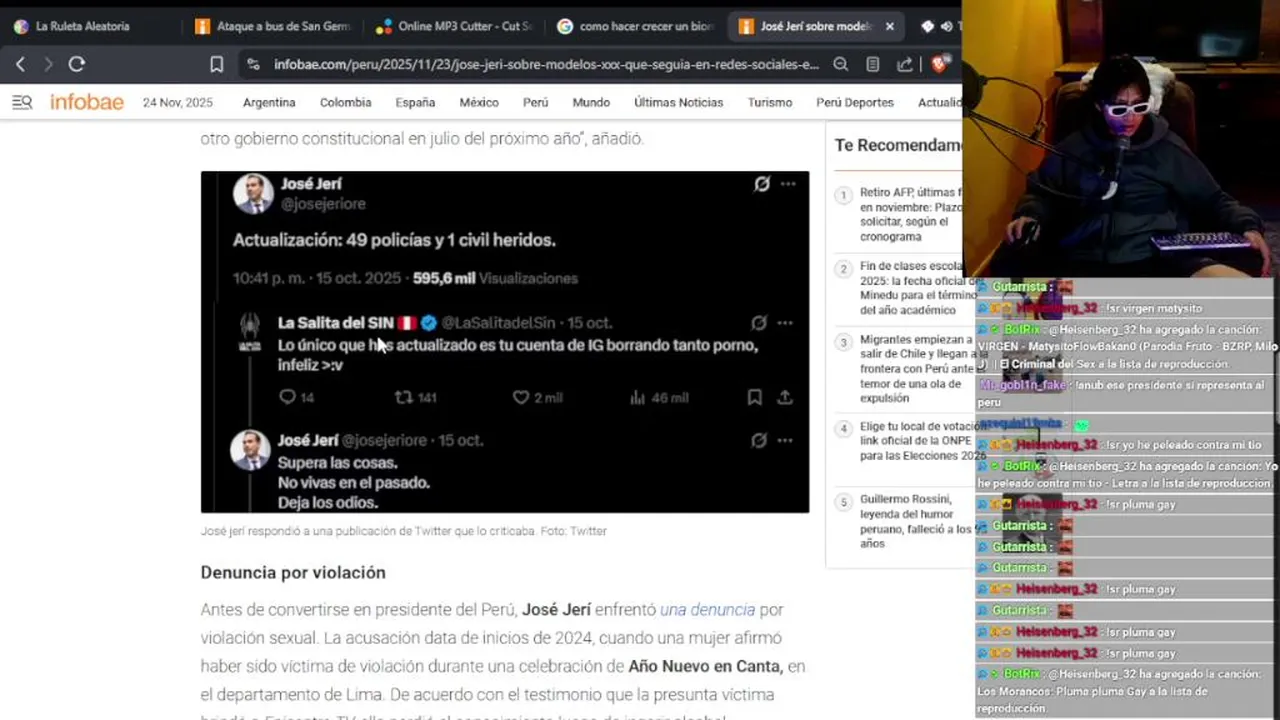This screenshot has width=1280, height=720.
Task: Open site settings icon beside the URL
Action: point(254,64)
